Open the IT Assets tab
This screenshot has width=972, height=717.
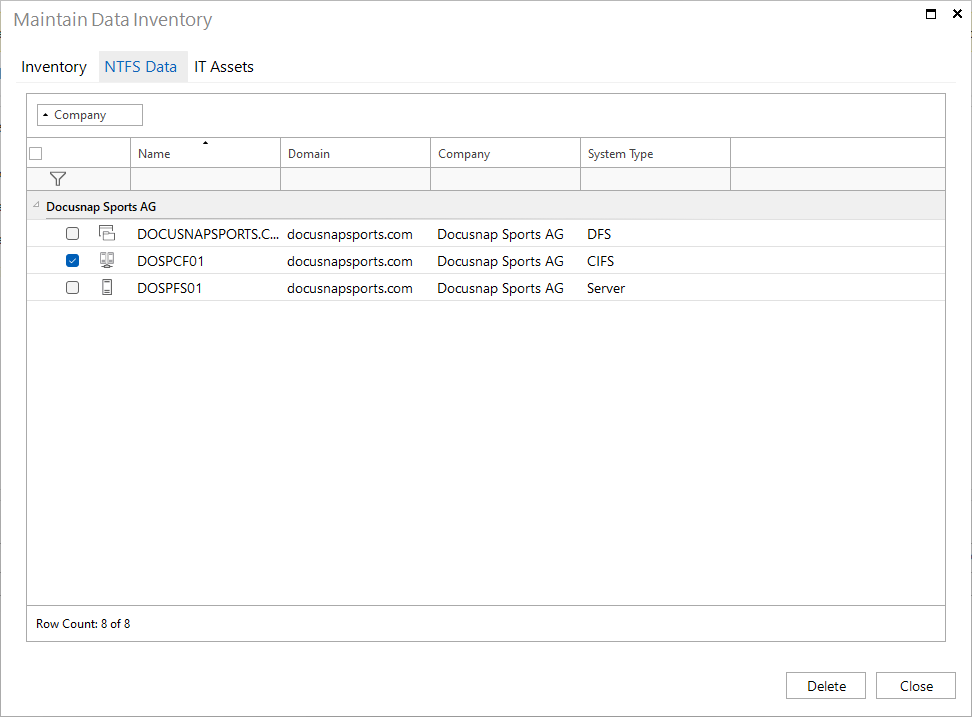click(224, 67)
